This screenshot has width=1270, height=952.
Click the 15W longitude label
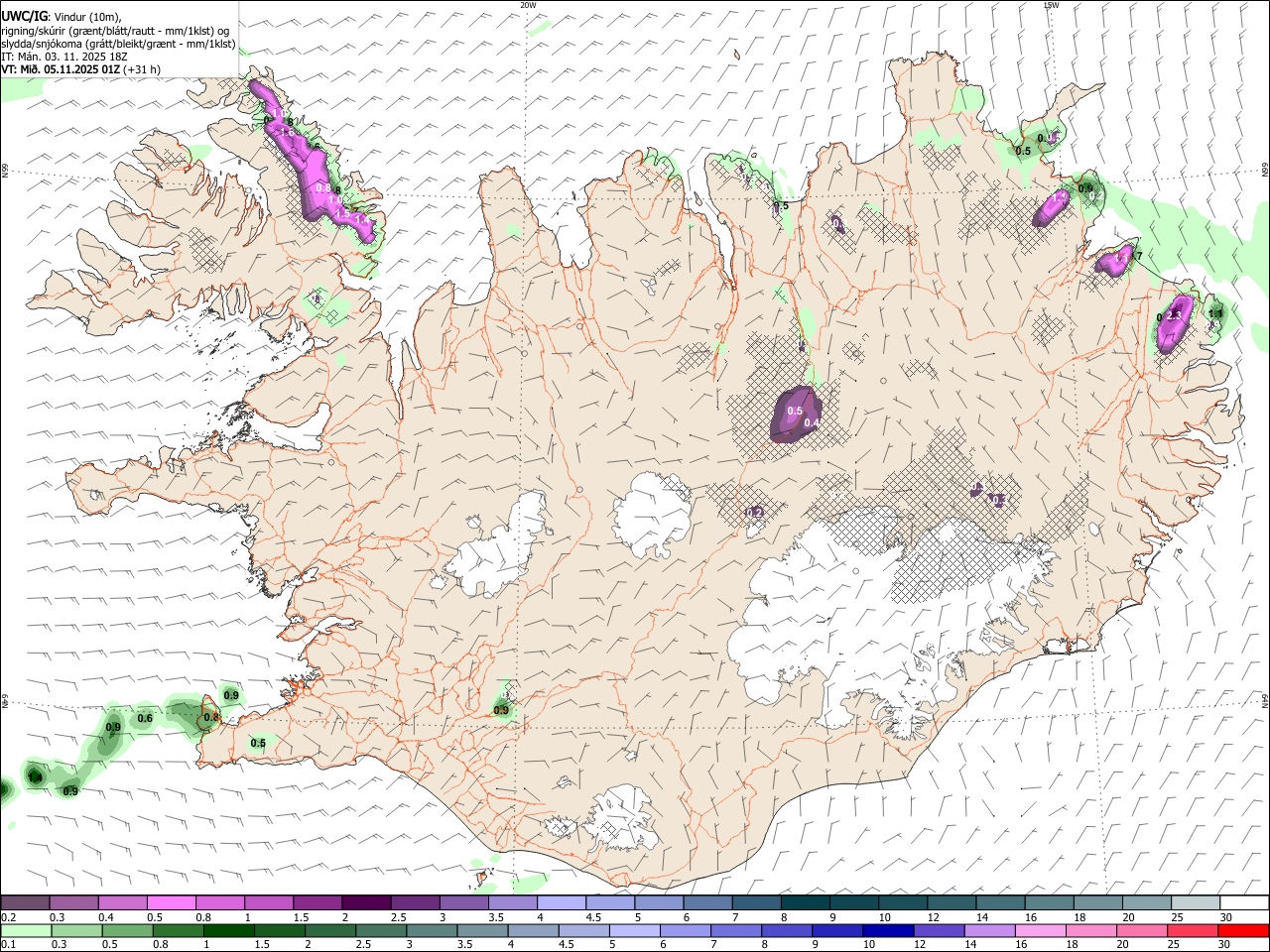(1051, 5)
